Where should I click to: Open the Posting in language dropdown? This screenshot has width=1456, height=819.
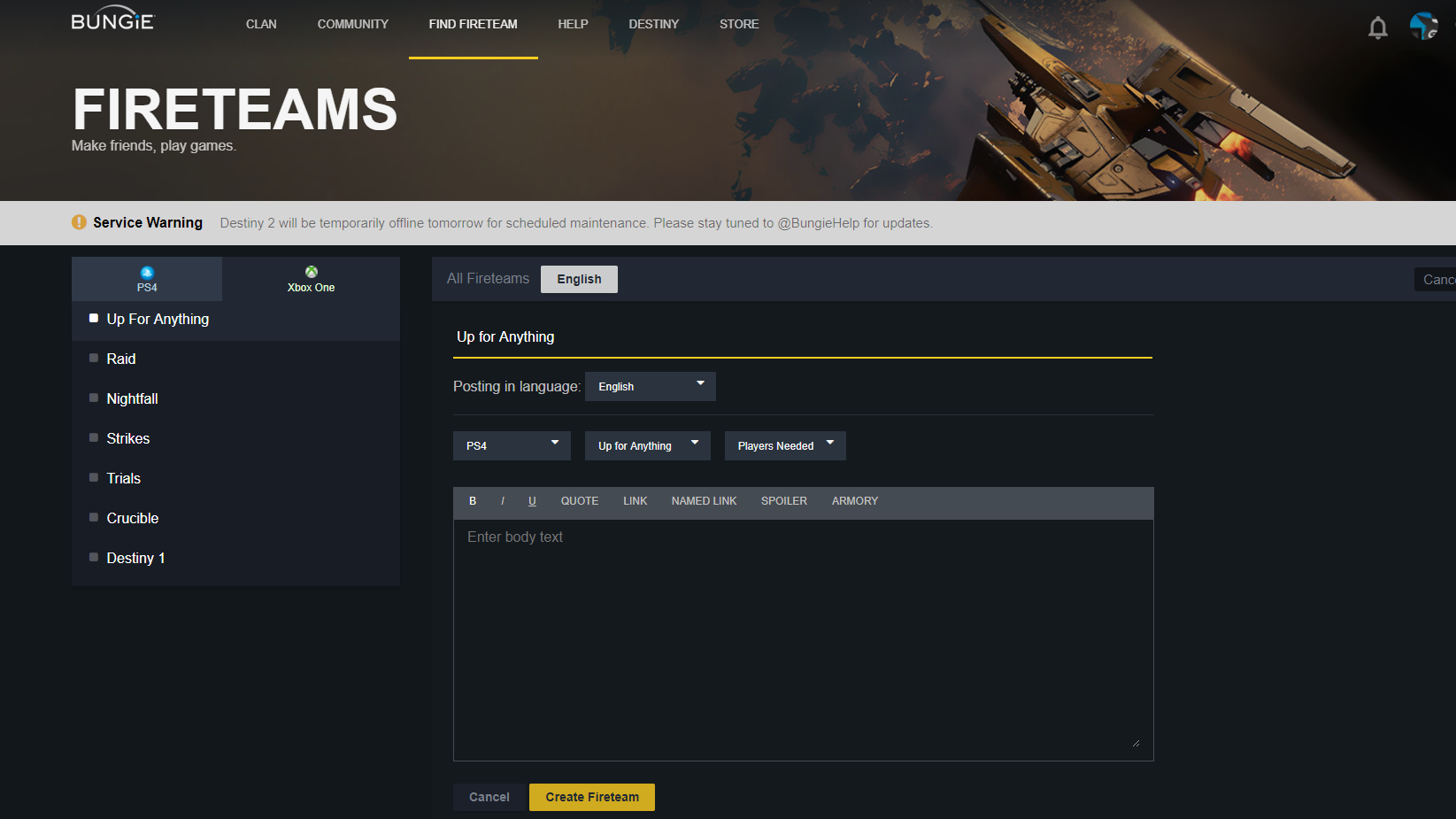pos(650,387)
